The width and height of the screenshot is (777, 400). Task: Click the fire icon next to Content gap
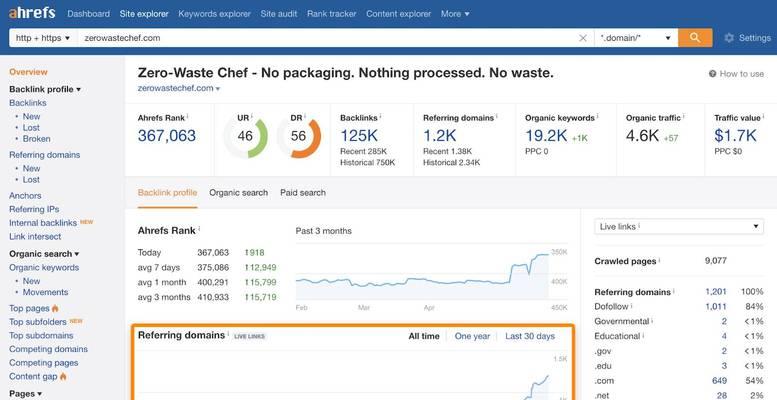[x=63, y=376]
